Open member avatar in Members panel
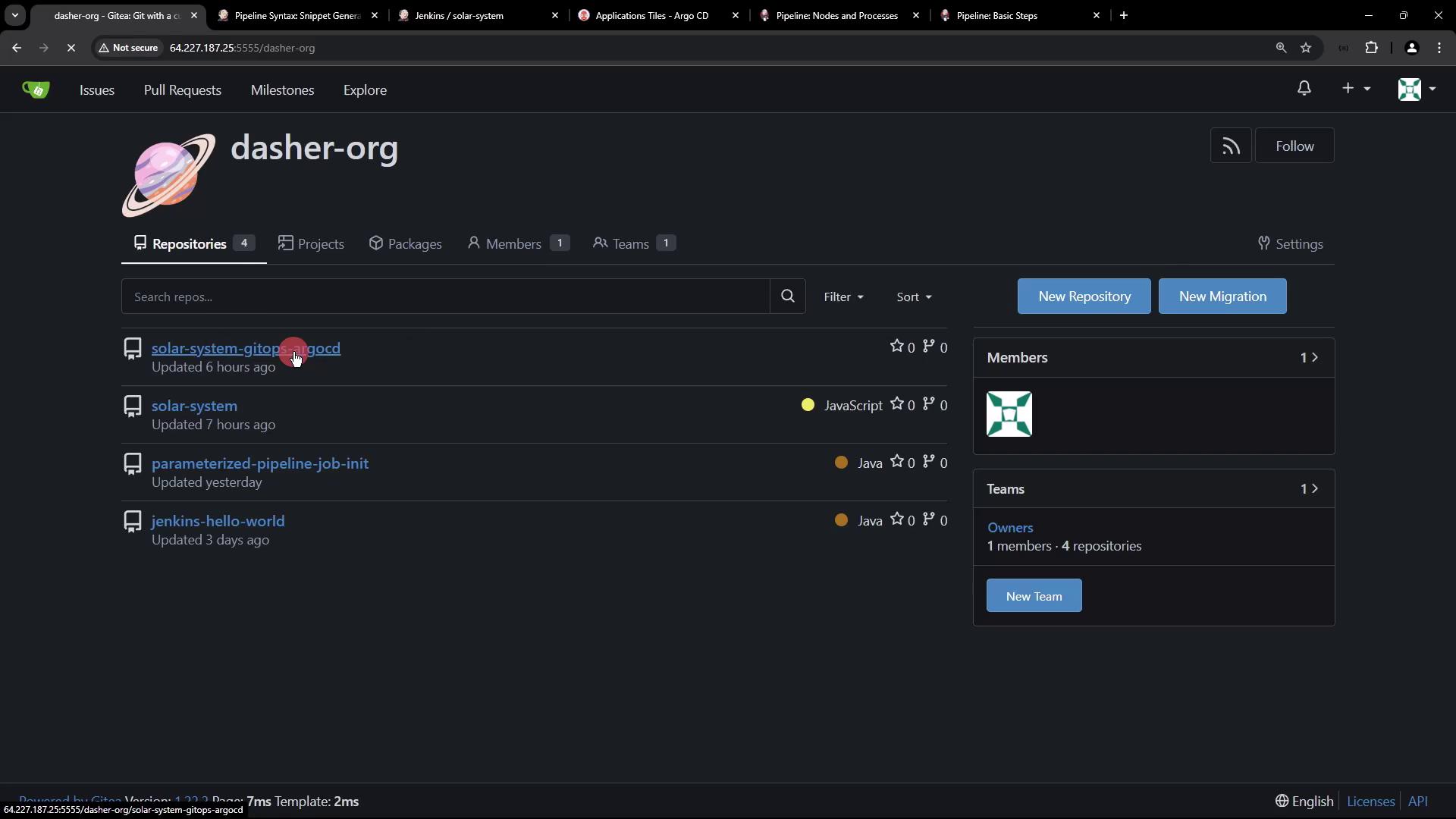Viewport: 1456px width, 819px height. (x=1009, y=414)
